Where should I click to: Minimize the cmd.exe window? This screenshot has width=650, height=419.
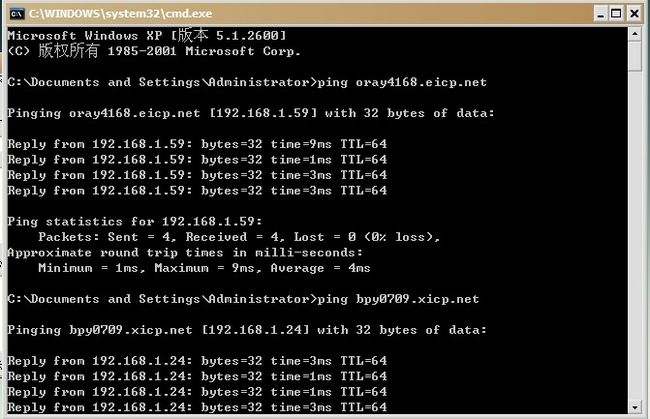pyautogui.click(x=600, y=14)
